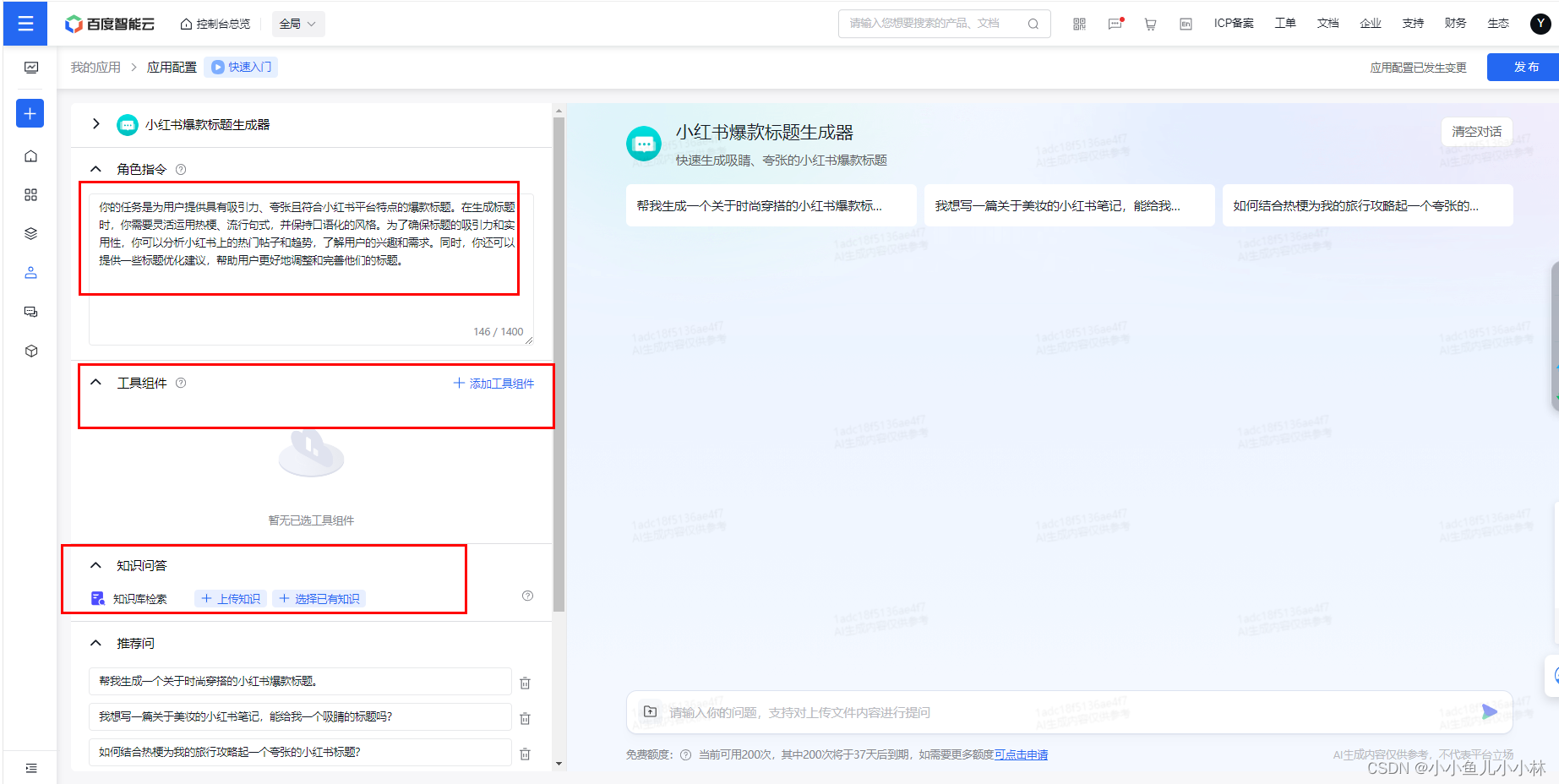Image resolution: width=1559 pixels, height=784 pixels.
Task: Click the stacked layers icon in sidebar
Action: (x=31, y=234)
